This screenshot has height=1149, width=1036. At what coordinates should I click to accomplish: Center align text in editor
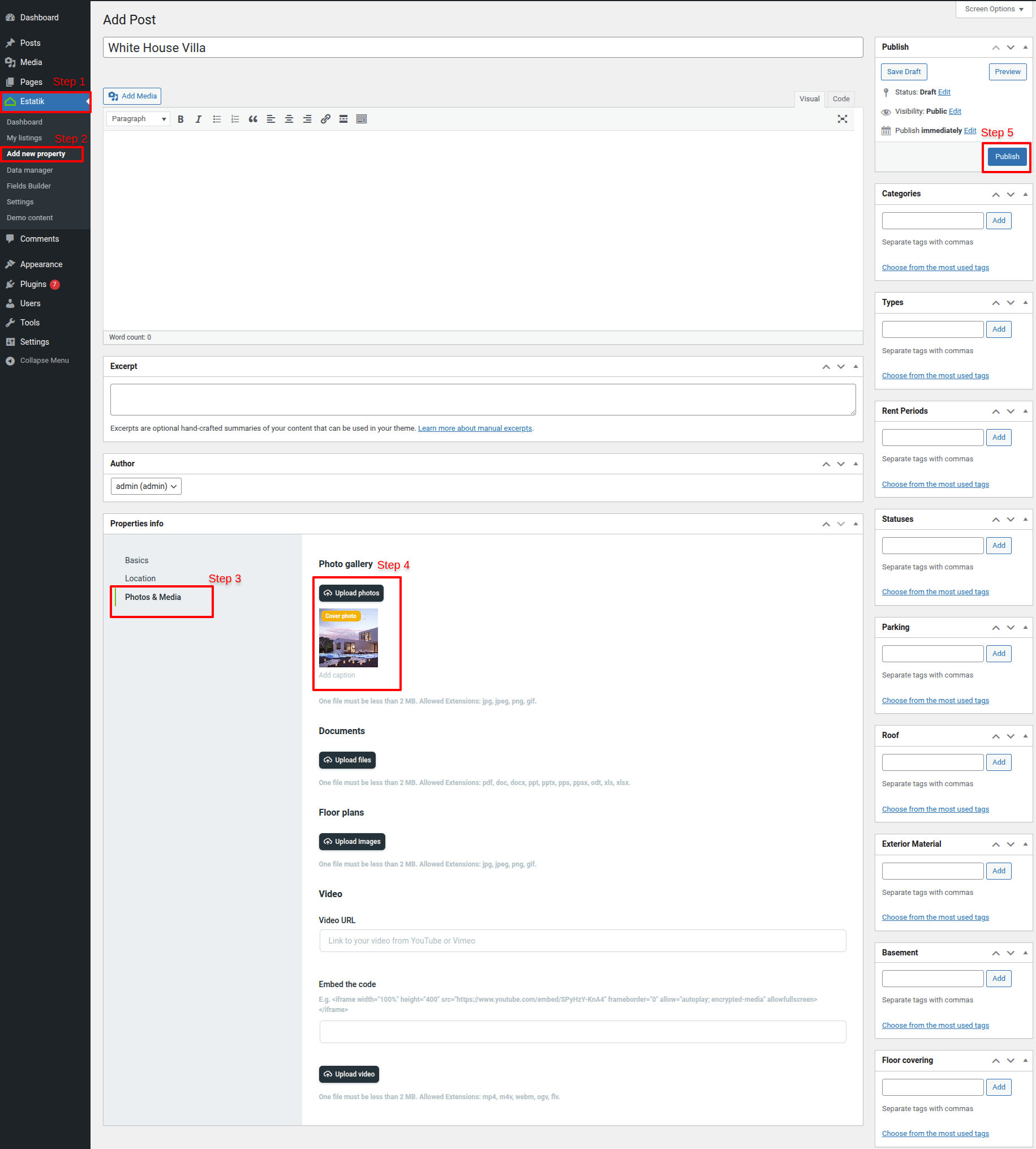tap(289, 119)
